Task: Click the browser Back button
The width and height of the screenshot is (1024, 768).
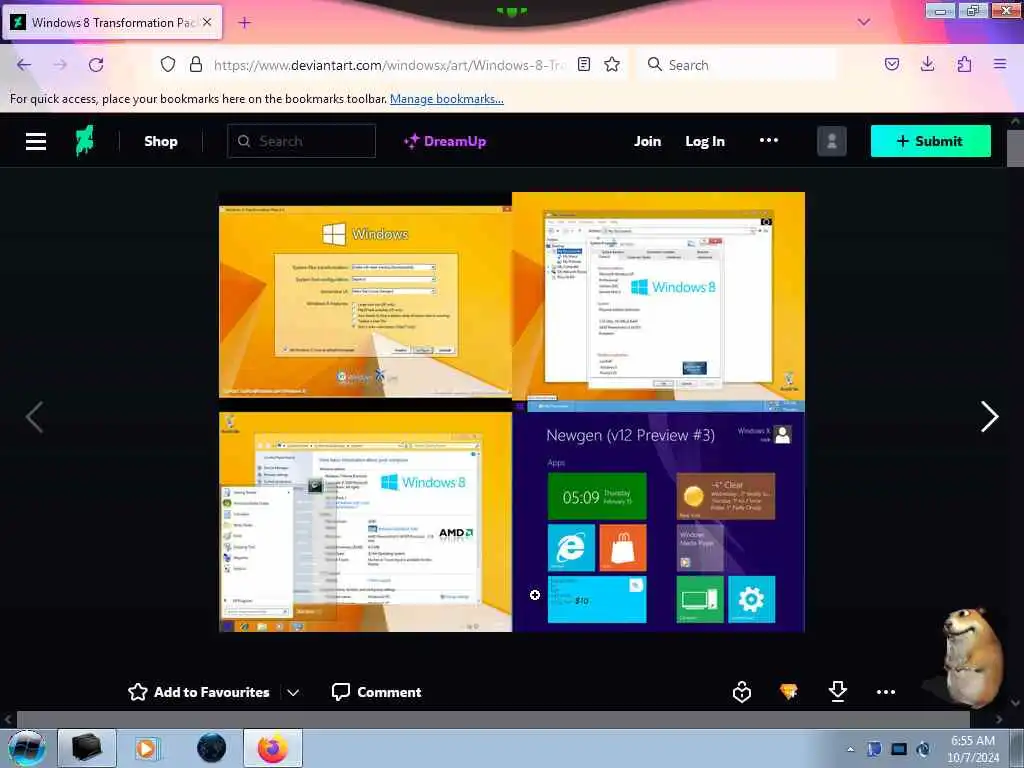Action: pos(24,65)
